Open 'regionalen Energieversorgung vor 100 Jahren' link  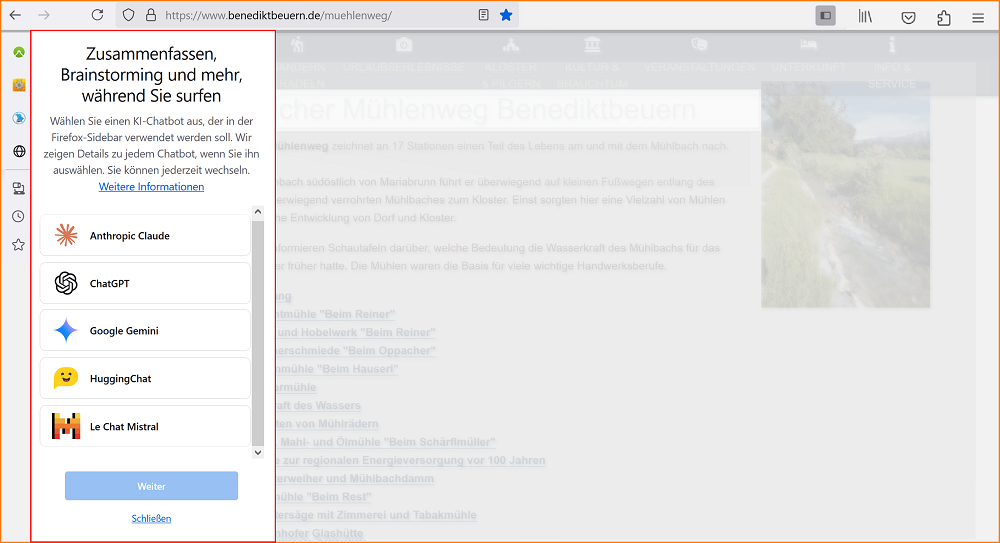click(x=411, y=461)
